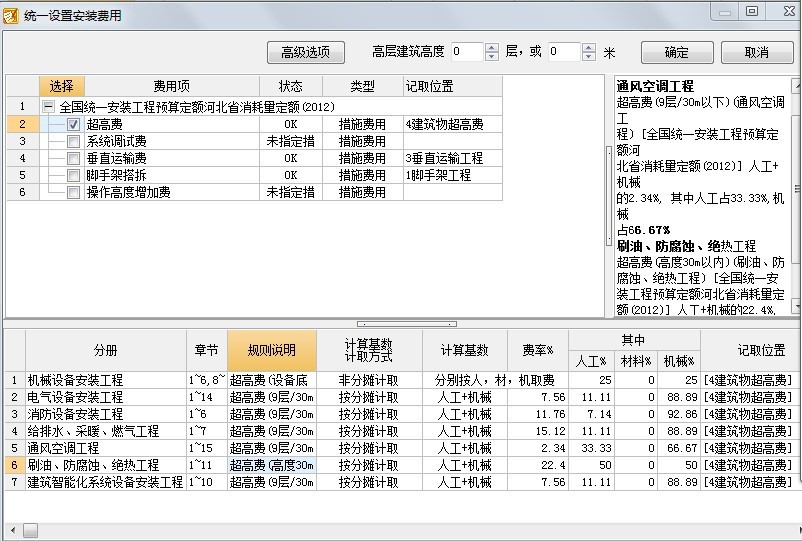802x541 pixels.
Task: Decrease the meters height stepper down arrow
Action: pos(589,56)
